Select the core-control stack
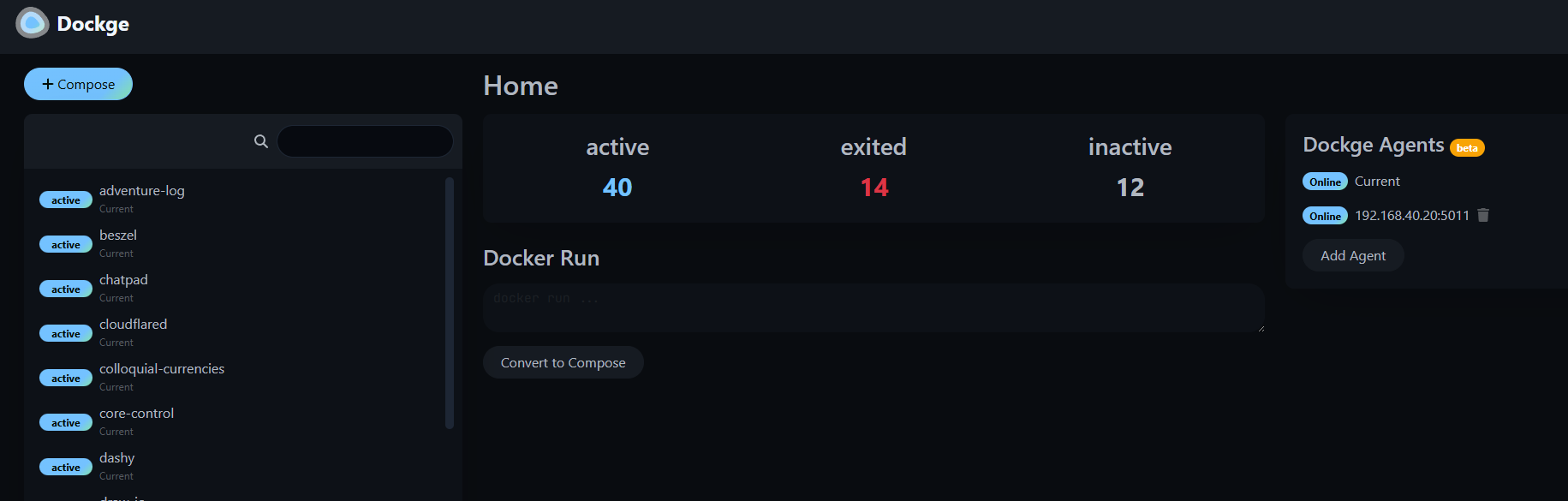The height and width of the screenshot is (501, 1568). point(136,414)
